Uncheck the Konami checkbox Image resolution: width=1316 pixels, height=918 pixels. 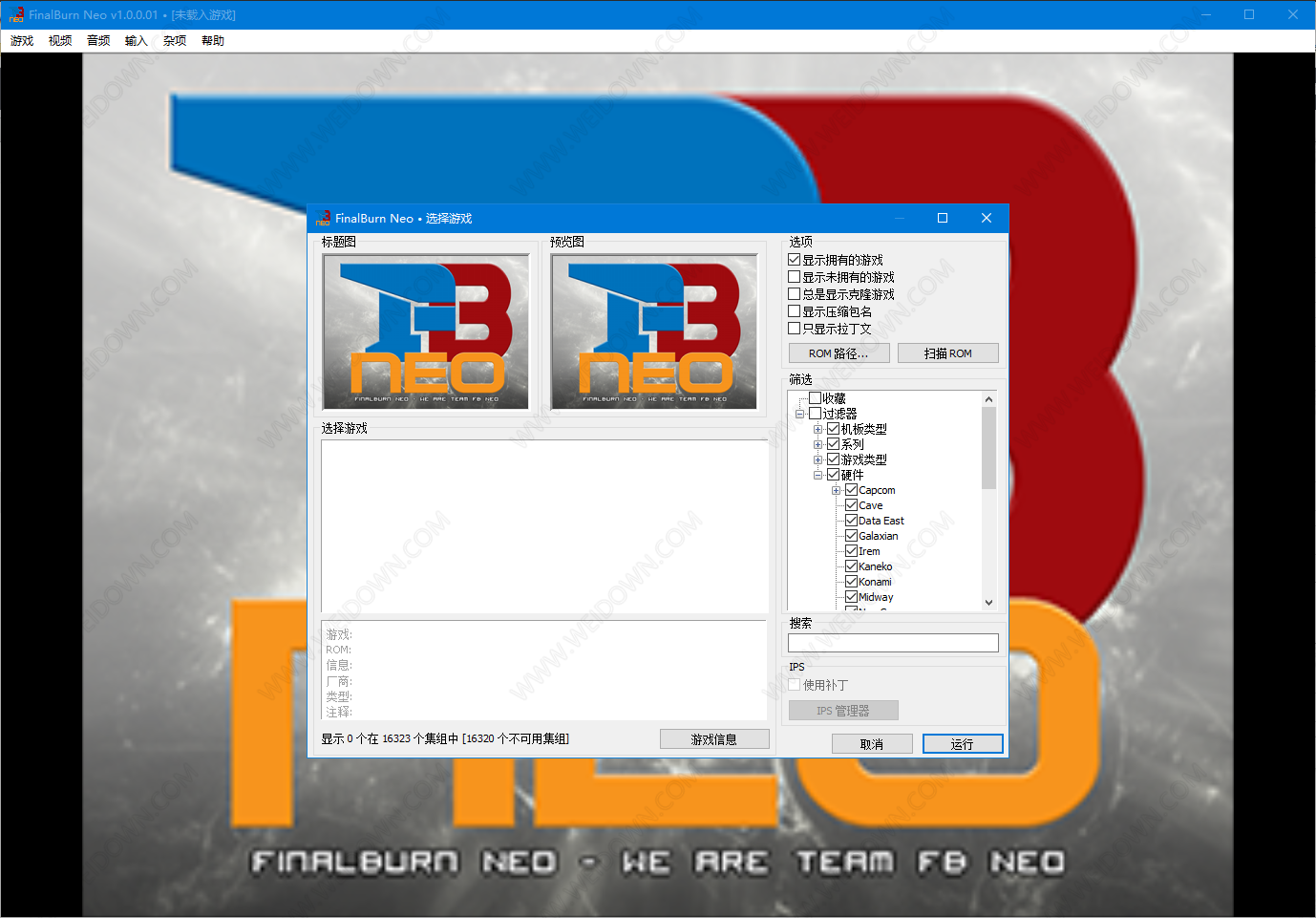click(x=851, y=582)
